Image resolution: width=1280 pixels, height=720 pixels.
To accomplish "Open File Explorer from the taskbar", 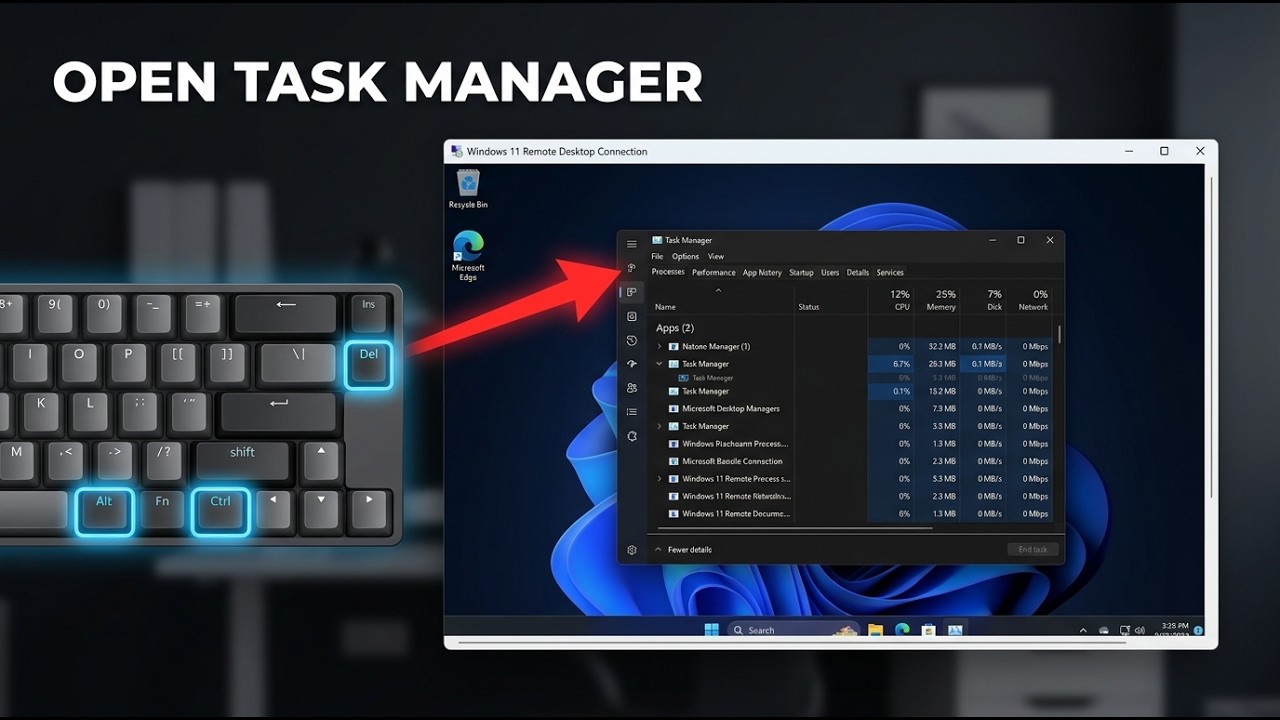I will (x=875, y=630).
